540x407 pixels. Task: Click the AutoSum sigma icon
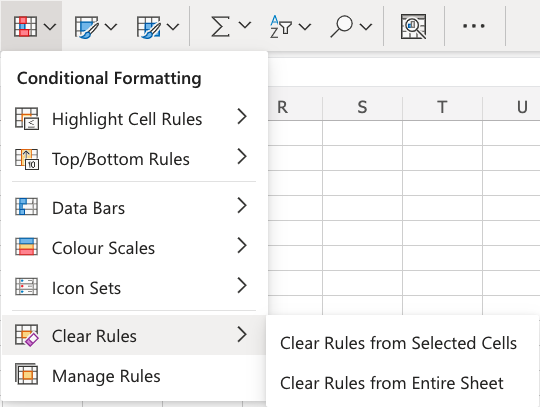tap(220, 26)
